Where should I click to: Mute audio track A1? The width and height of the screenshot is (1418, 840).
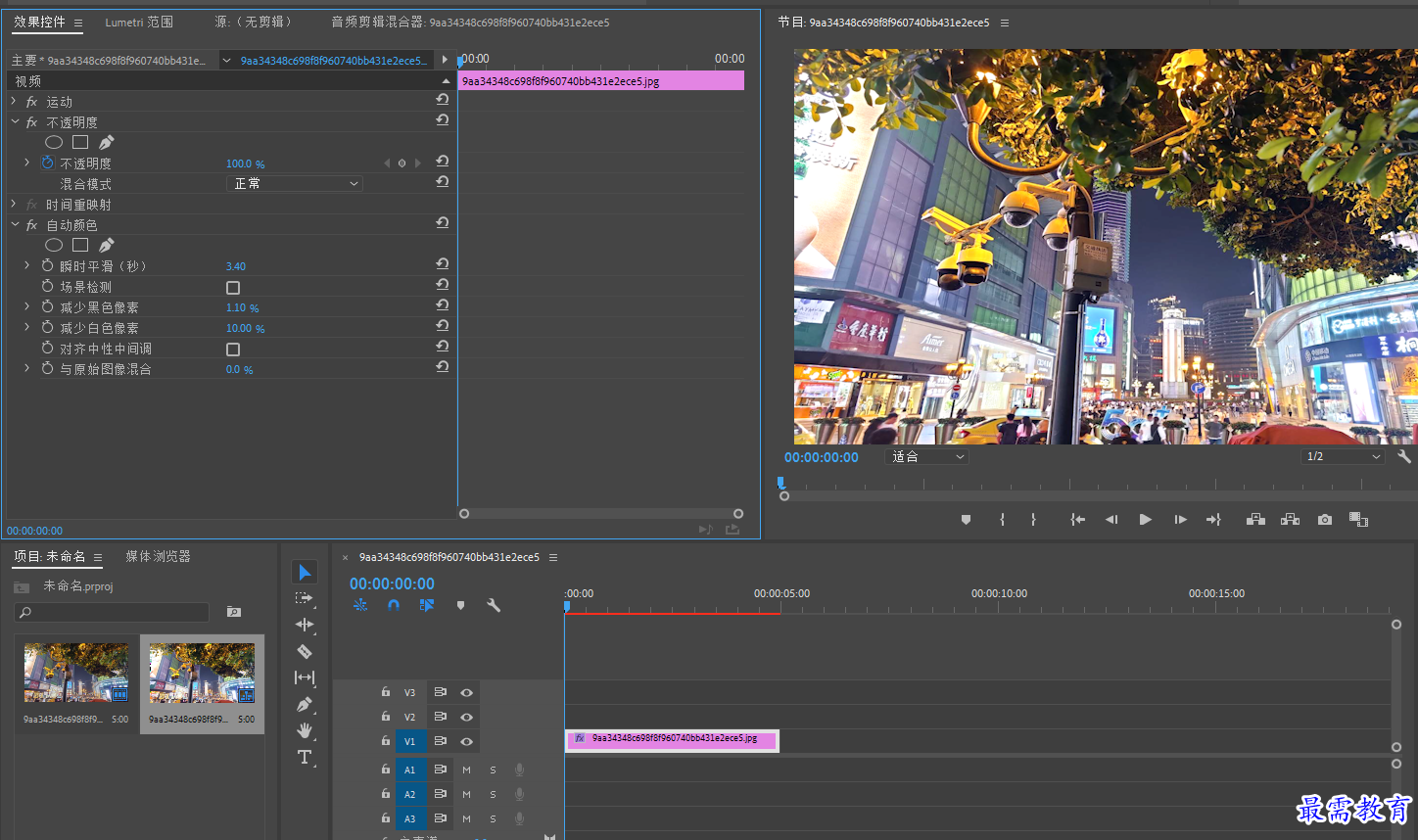pos(467,770)
